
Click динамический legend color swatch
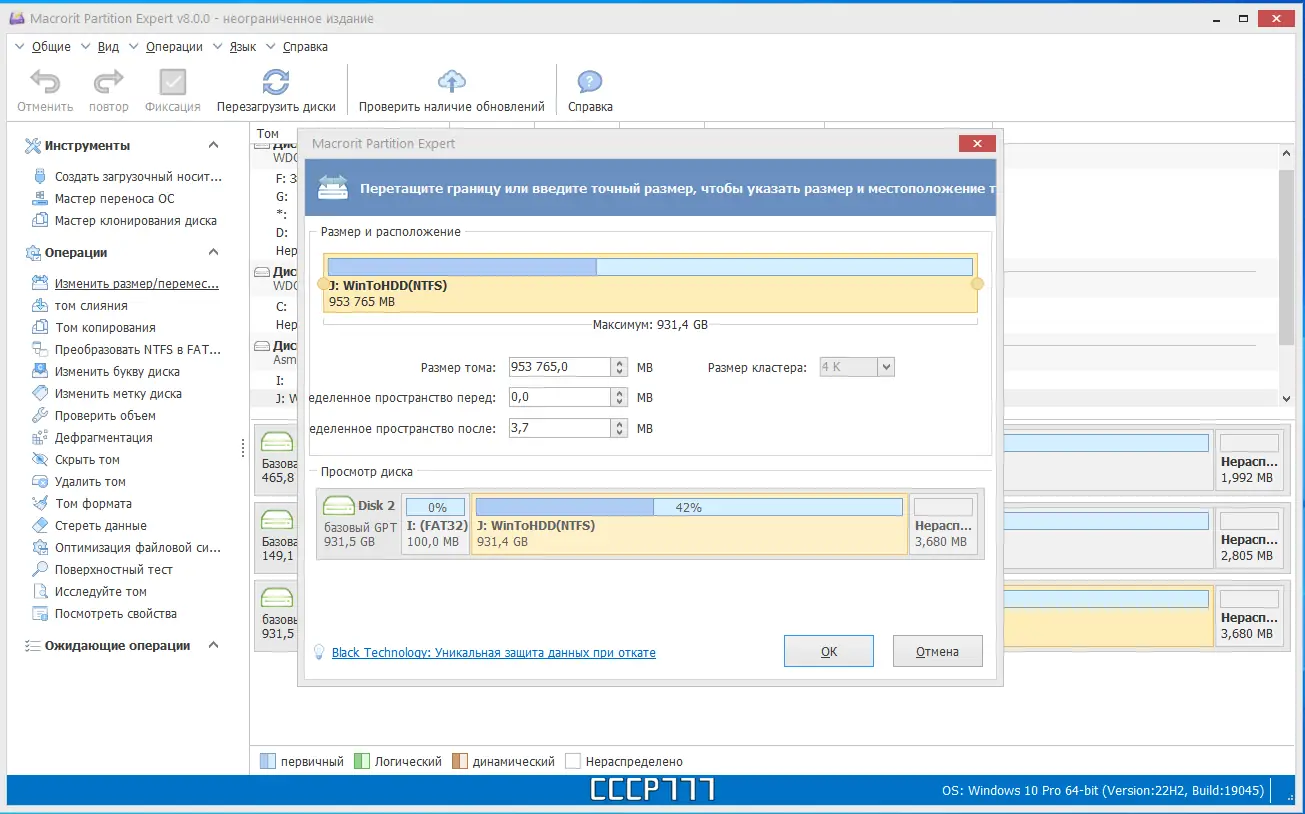point(460,762)
